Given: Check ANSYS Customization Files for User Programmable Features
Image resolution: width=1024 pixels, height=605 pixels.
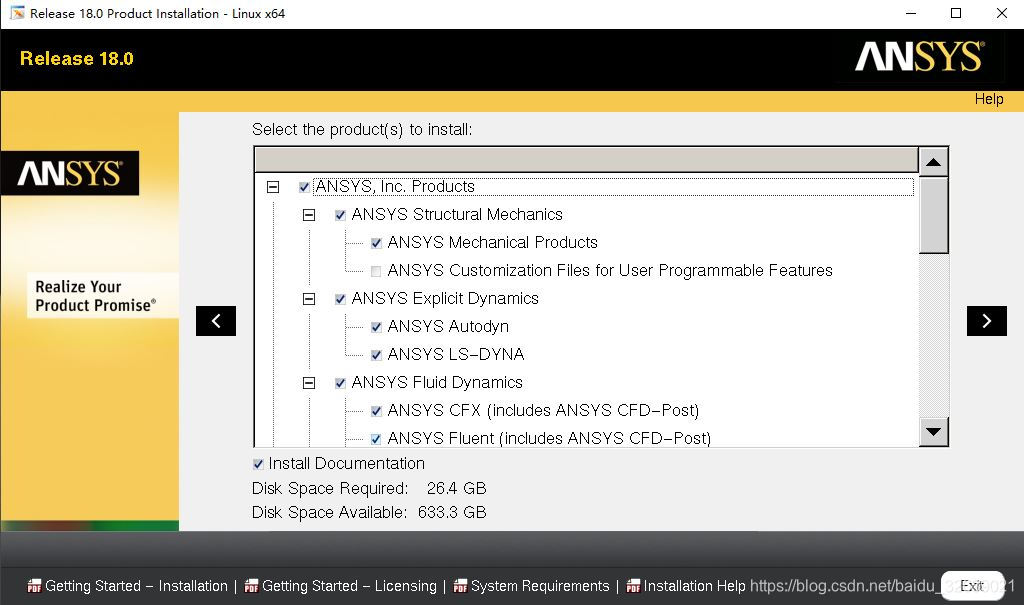Looking at the screenshot, I should pyautogui.click(x=376, y=271).
